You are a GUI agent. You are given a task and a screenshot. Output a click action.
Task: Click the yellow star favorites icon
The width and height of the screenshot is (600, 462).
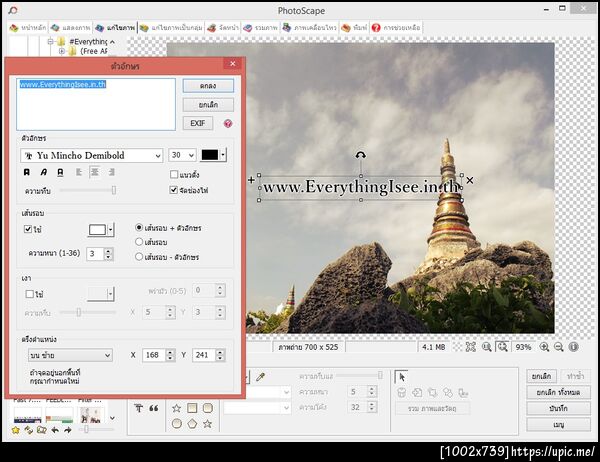15,430
